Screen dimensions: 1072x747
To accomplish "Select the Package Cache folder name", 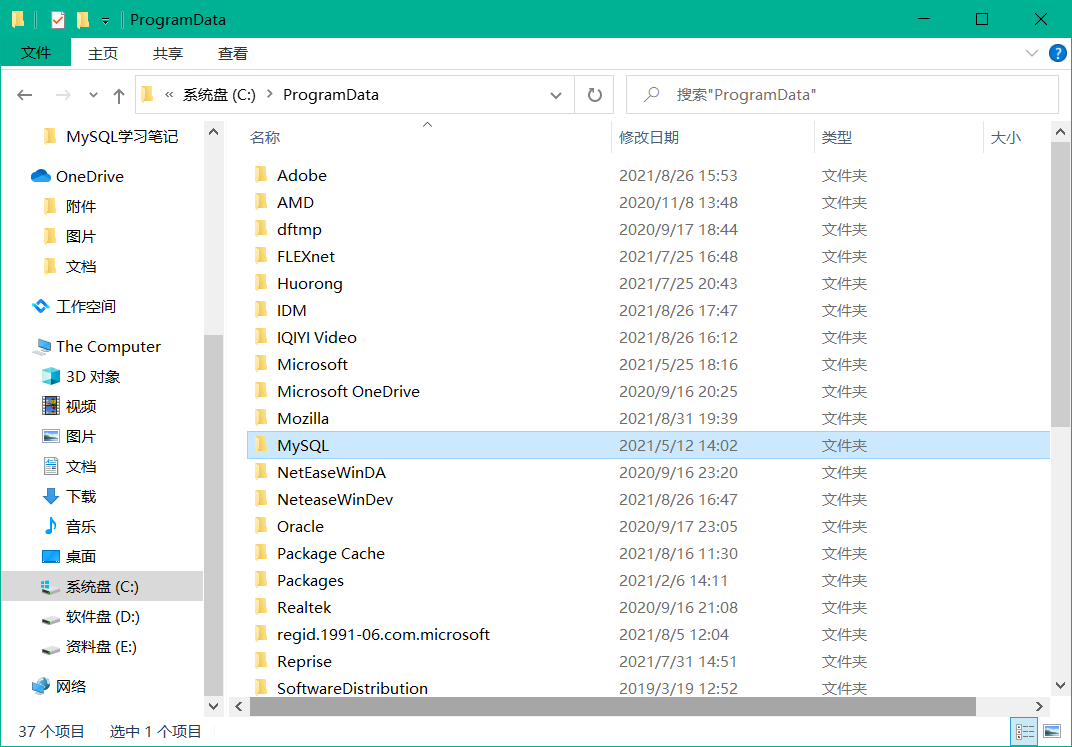I will [x=331, y=554].
